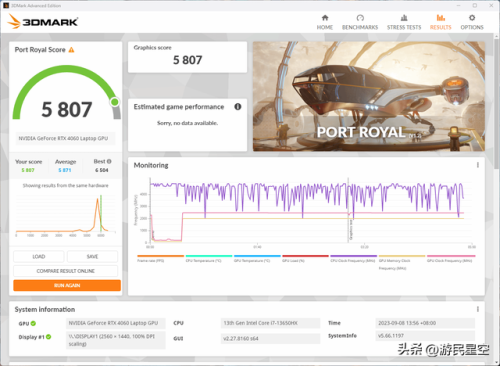This screenshot has width=500, height=366.
Task: Click the Port Royal Score warning triangle
Action: [x=71, y=50]
